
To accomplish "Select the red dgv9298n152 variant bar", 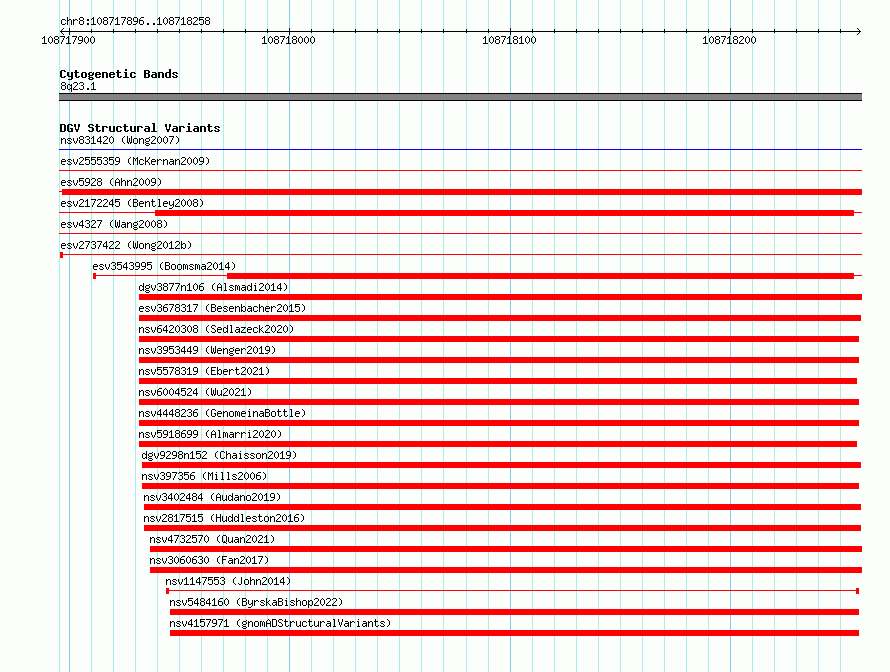I will coord(501,465).
